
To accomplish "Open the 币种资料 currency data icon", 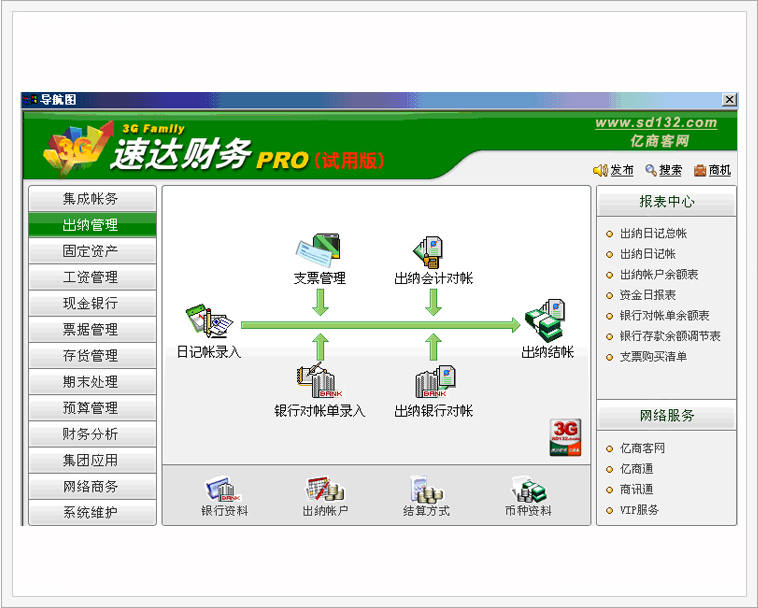I will click(528, 489).
